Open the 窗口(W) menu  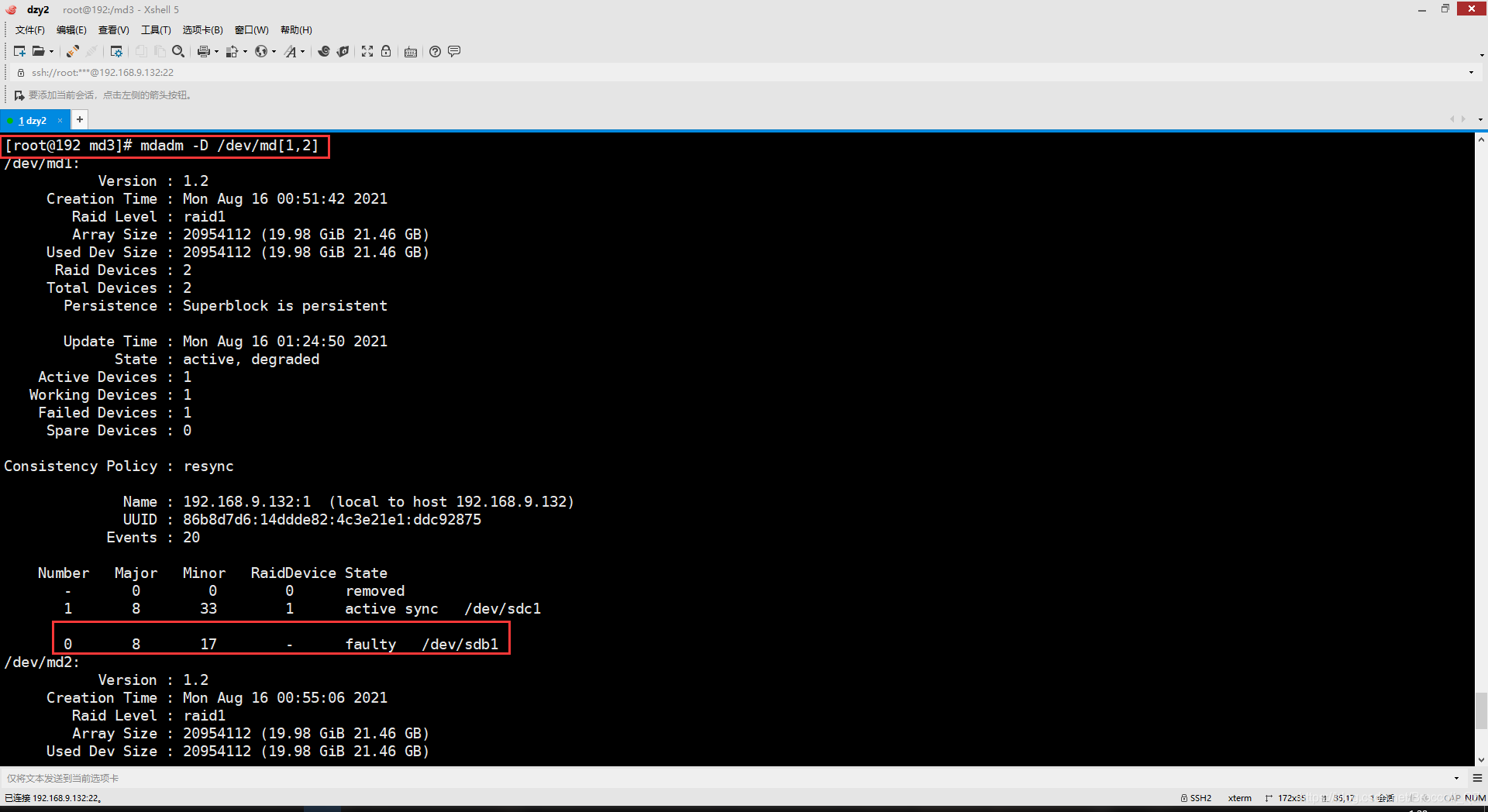[251, 30]
